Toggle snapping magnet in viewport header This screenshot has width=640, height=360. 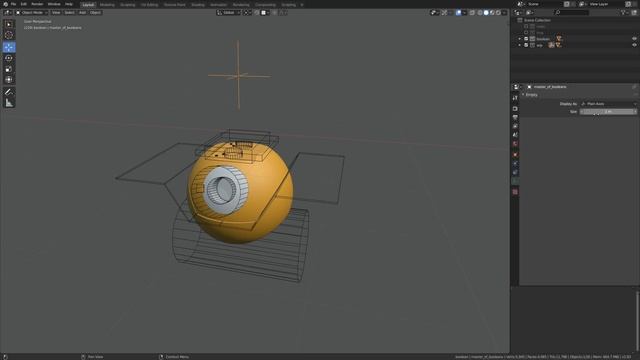pos(257,13)
